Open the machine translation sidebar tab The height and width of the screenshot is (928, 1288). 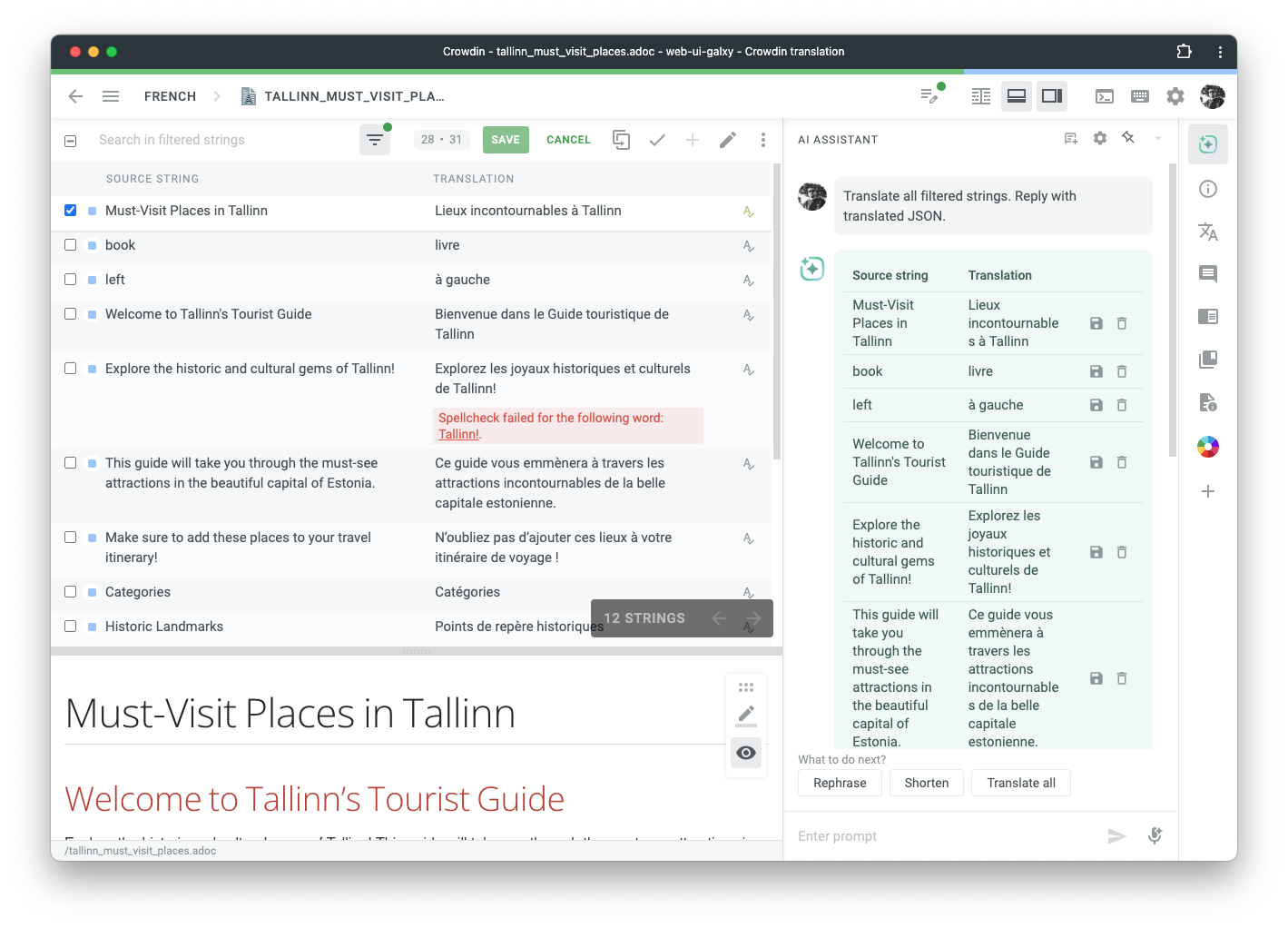pos(1208,232)
